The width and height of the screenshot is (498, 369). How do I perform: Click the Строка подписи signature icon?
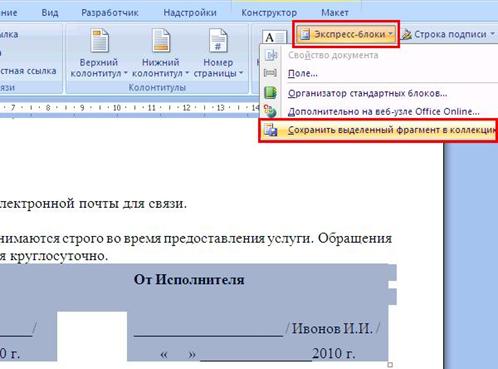click(x=406, y=34)
